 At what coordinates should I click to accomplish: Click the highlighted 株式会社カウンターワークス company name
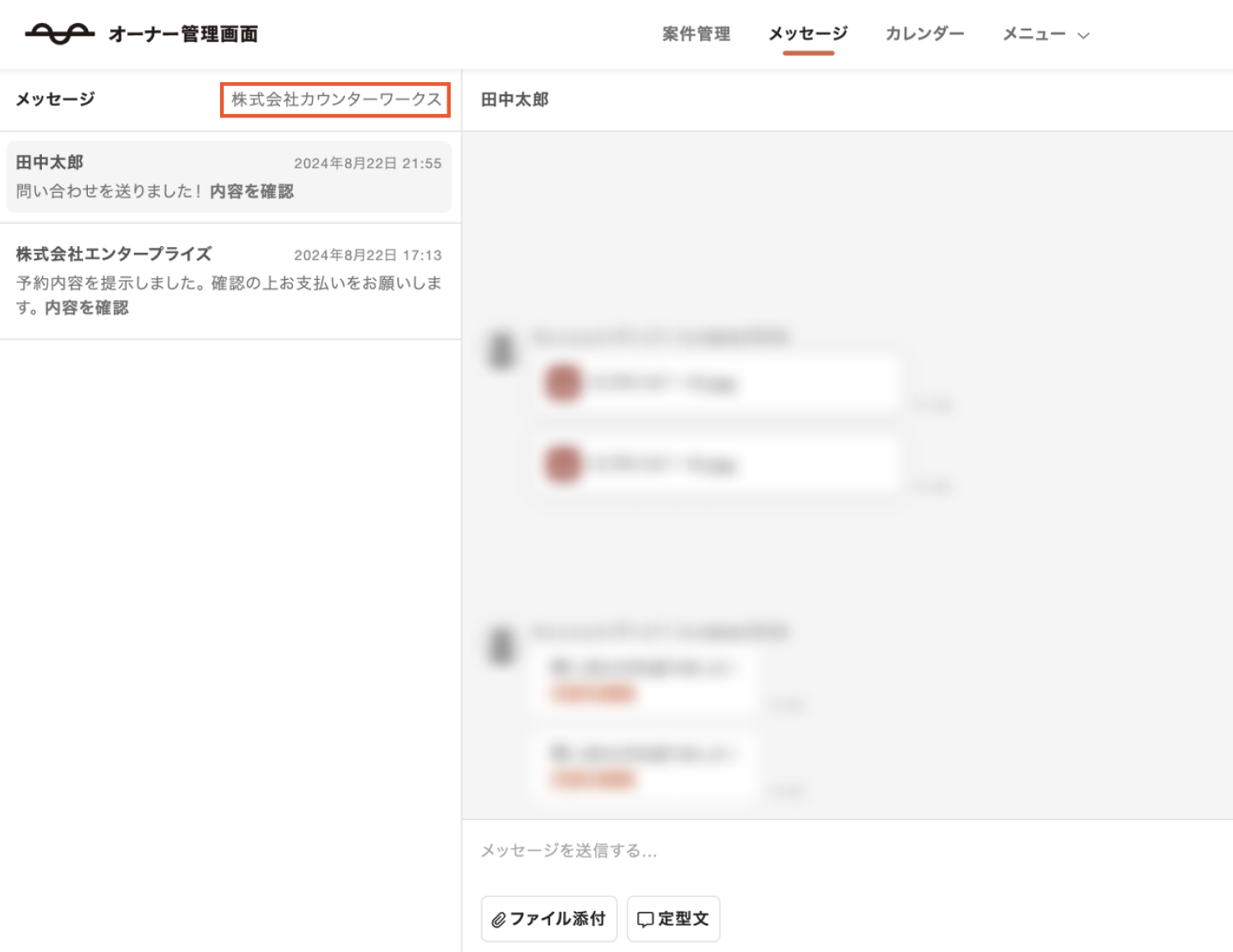335,100
